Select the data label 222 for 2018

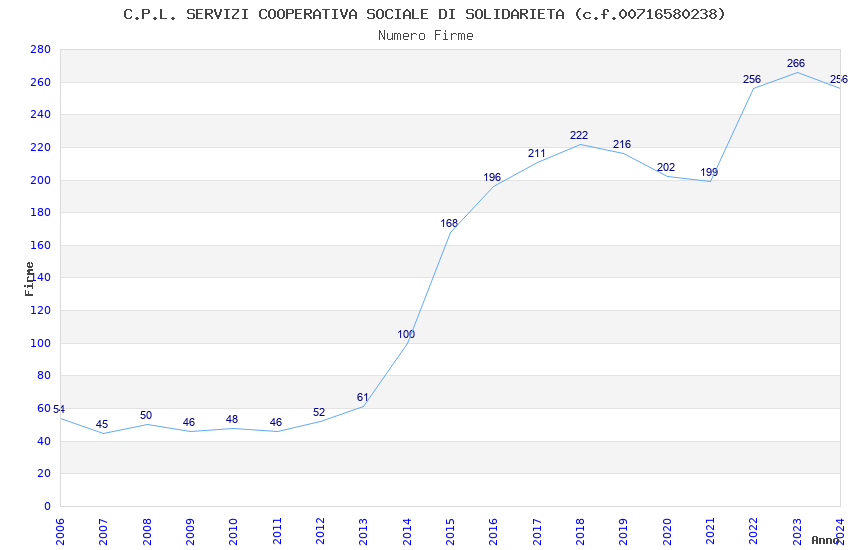click(x=579, y=135)
